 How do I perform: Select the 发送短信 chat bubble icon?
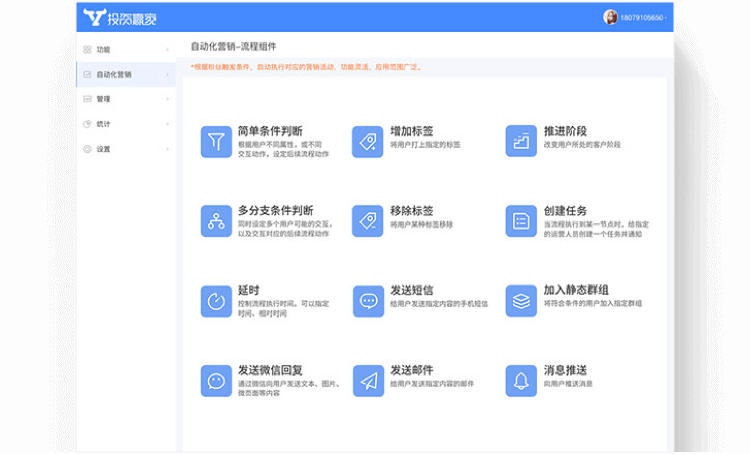click(x=368, y=300)
